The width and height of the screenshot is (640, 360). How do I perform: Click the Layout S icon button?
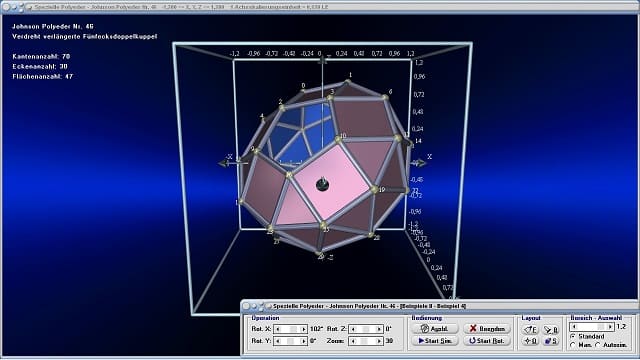[551, 341]
